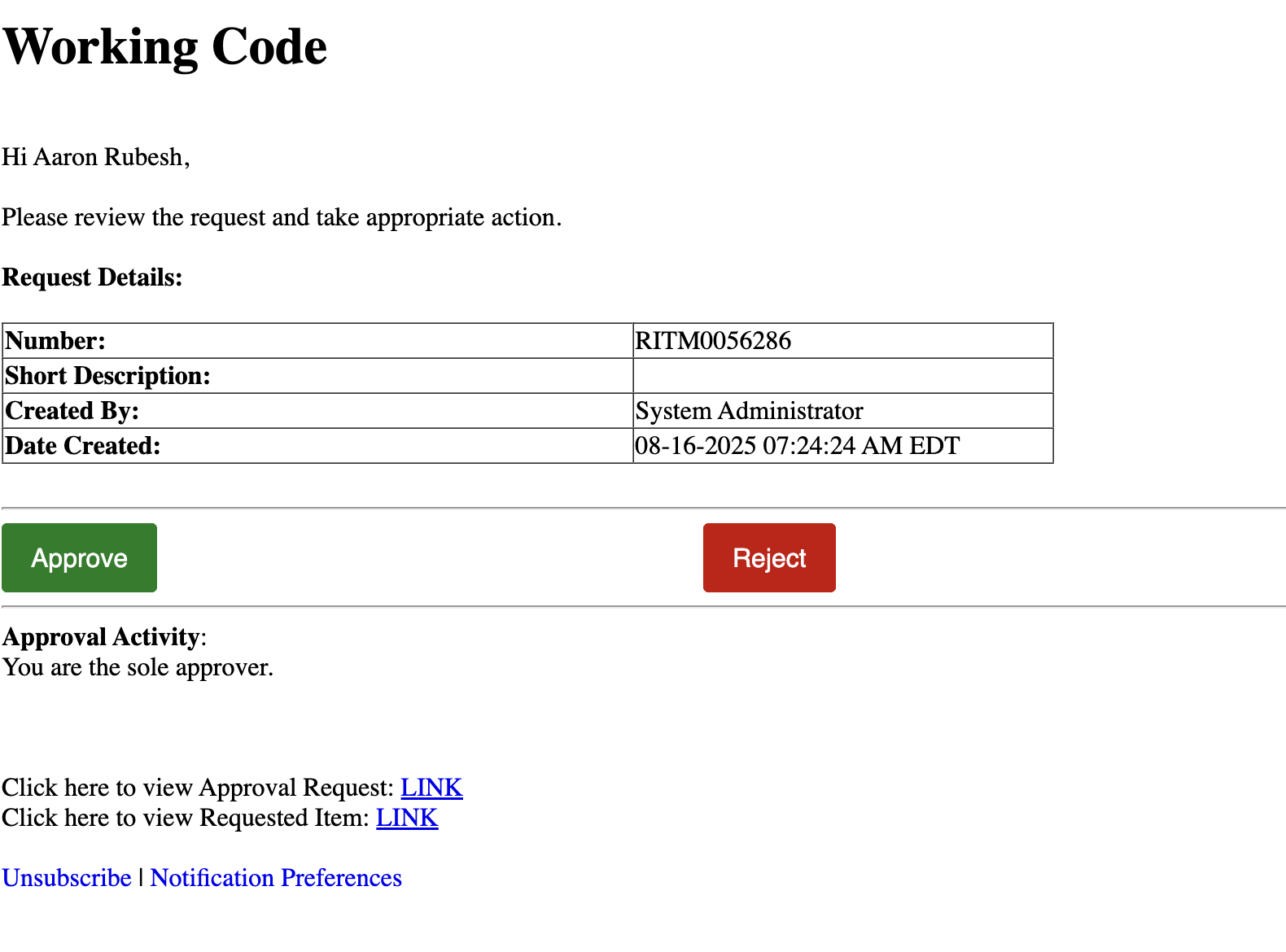The width and height of the screenshot is (1286, 952).
Task: Click the empty Short Description value cell
Action: 842,376
